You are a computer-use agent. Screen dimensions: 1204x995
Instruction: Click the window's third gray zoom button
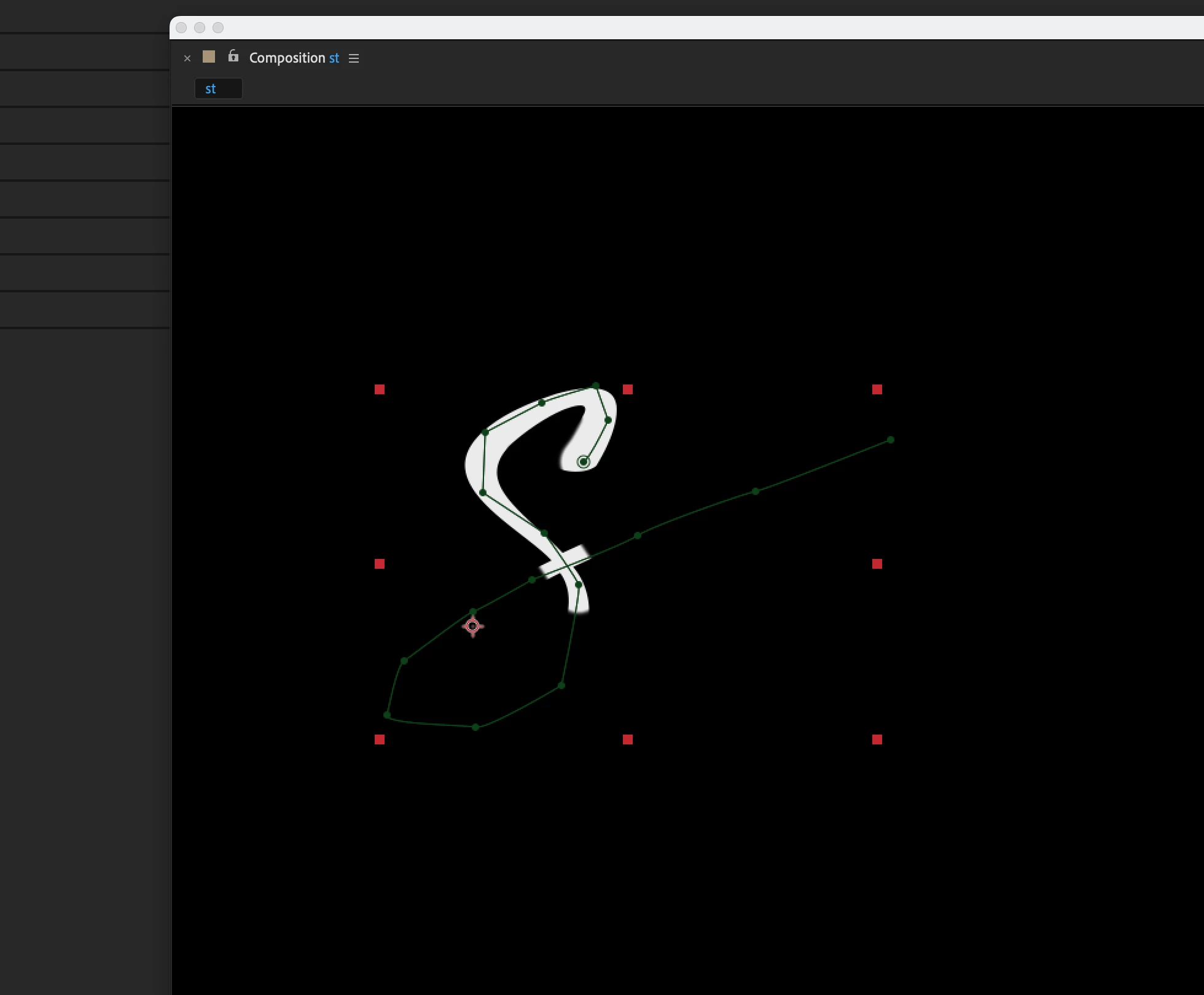(x=218, y=28)
